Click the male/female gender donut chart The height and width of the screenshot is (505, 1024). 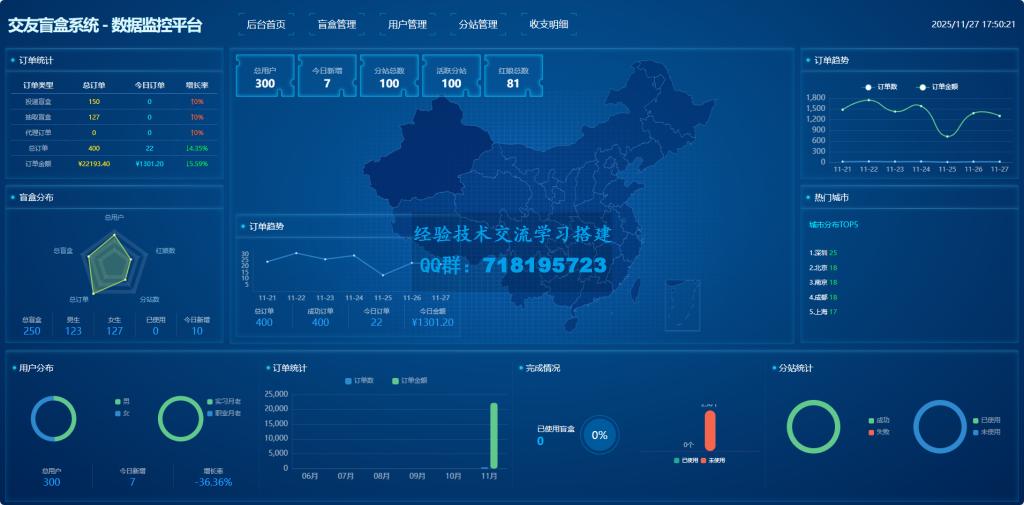click(x=54, y=419)
